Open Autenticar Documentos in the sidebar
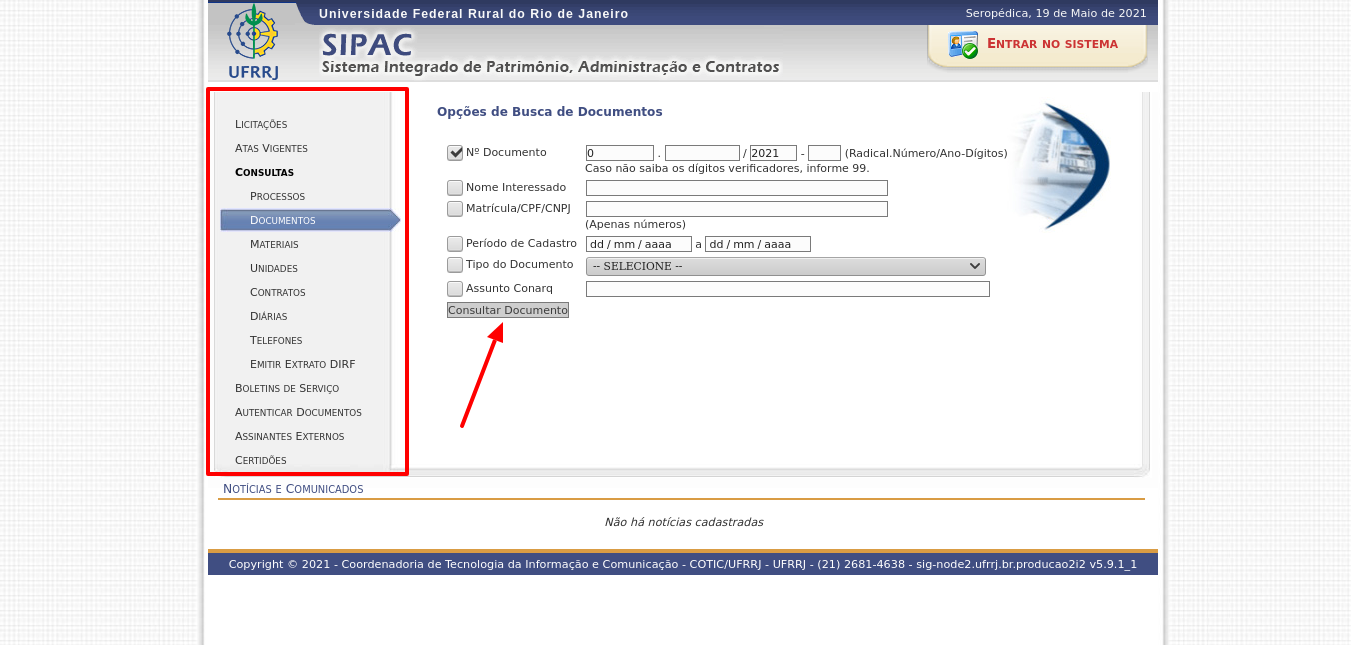1351x645 pixels. [x=298, y=412]
